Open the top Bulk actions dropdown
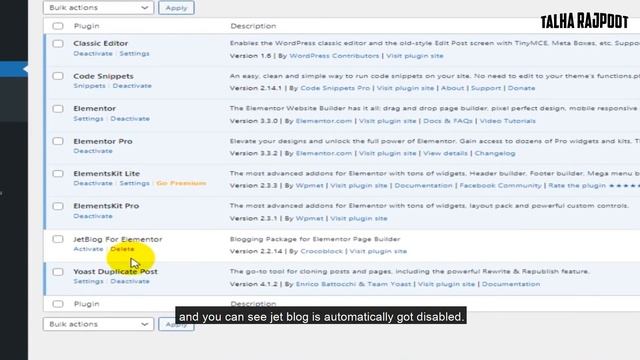Image resolution: width=640 pixels, height=360 pixels. pos(98,8)
